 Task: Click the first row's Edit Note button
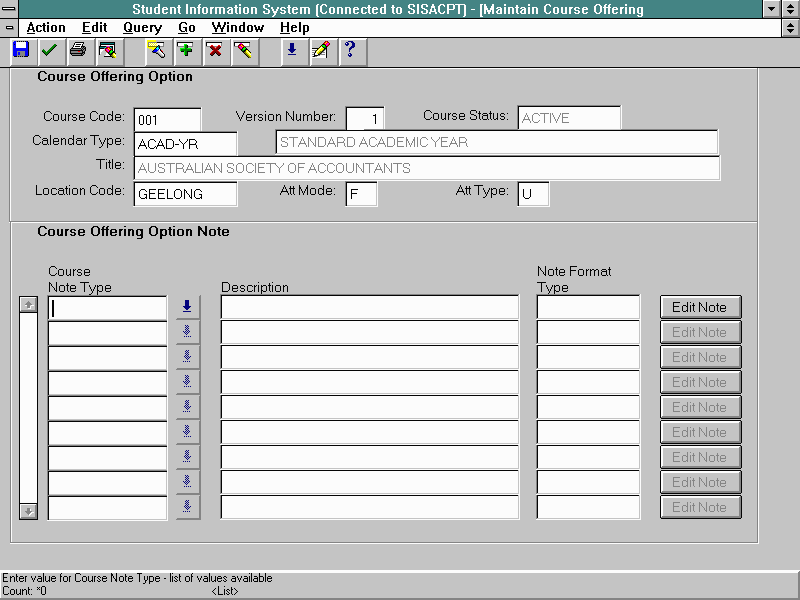pos(700,307)
